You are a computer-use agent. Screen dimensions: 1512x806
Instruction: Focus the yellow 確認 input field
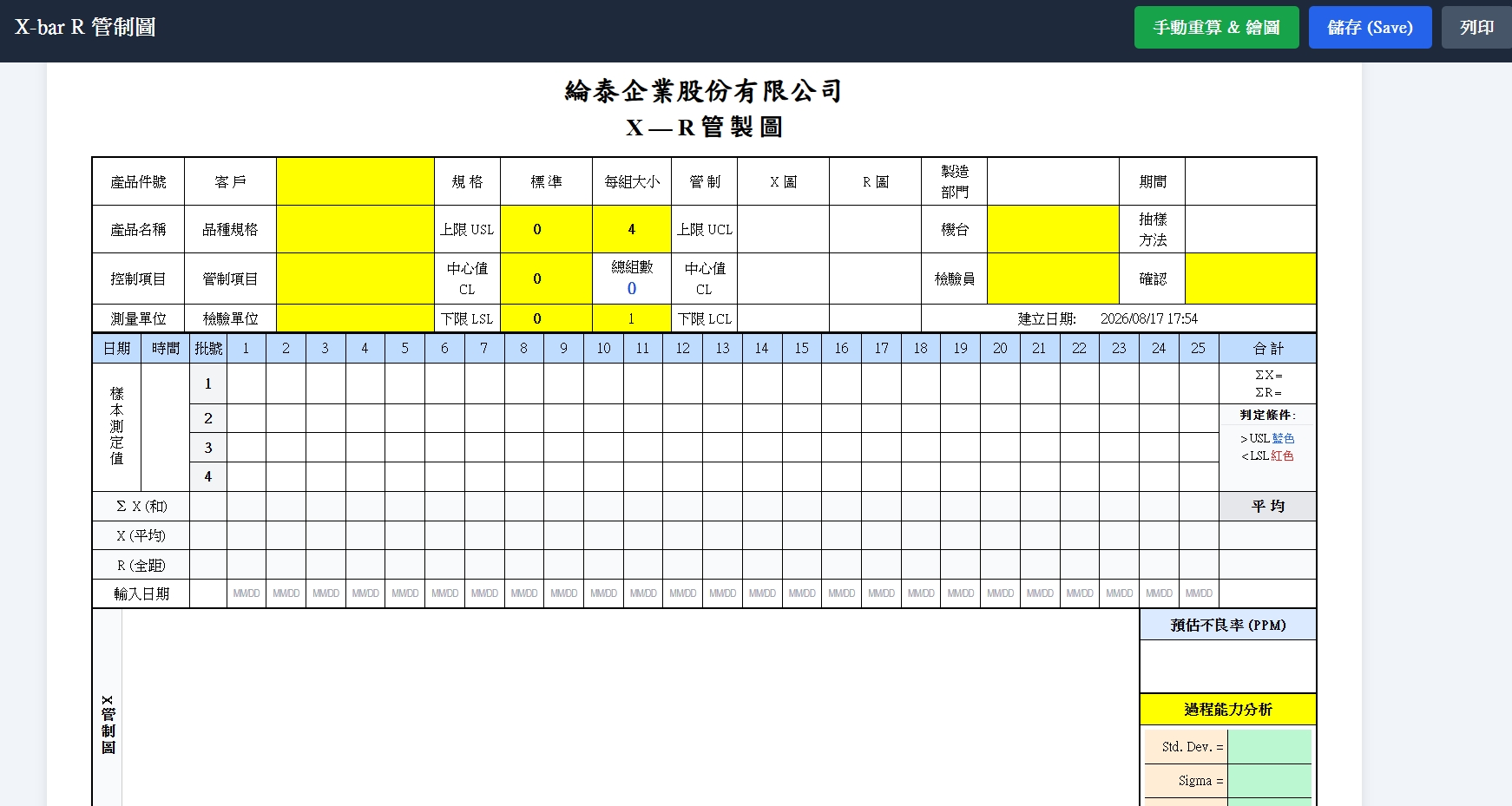[x=1251, y=278]
